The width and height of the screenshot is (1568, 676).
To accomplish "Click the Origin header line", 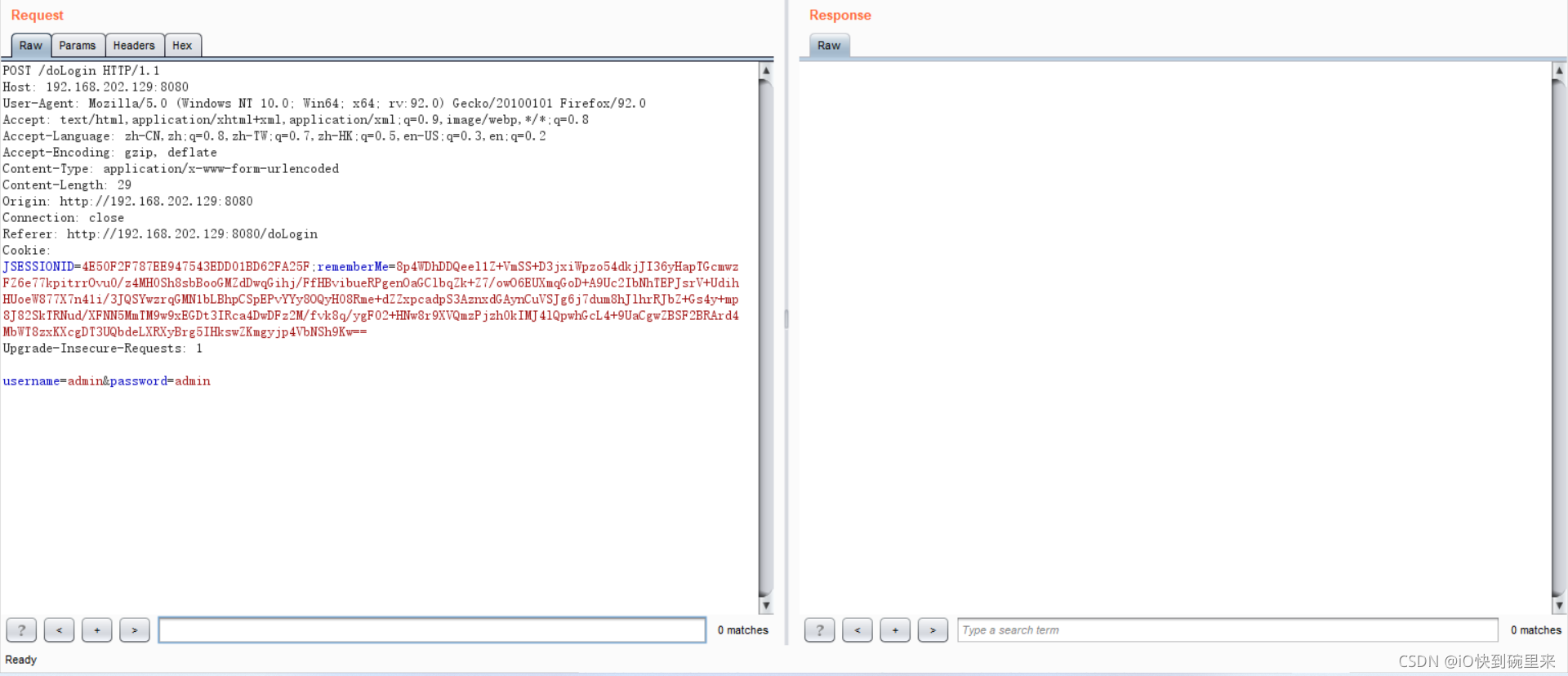I will [x=127, y=202].
